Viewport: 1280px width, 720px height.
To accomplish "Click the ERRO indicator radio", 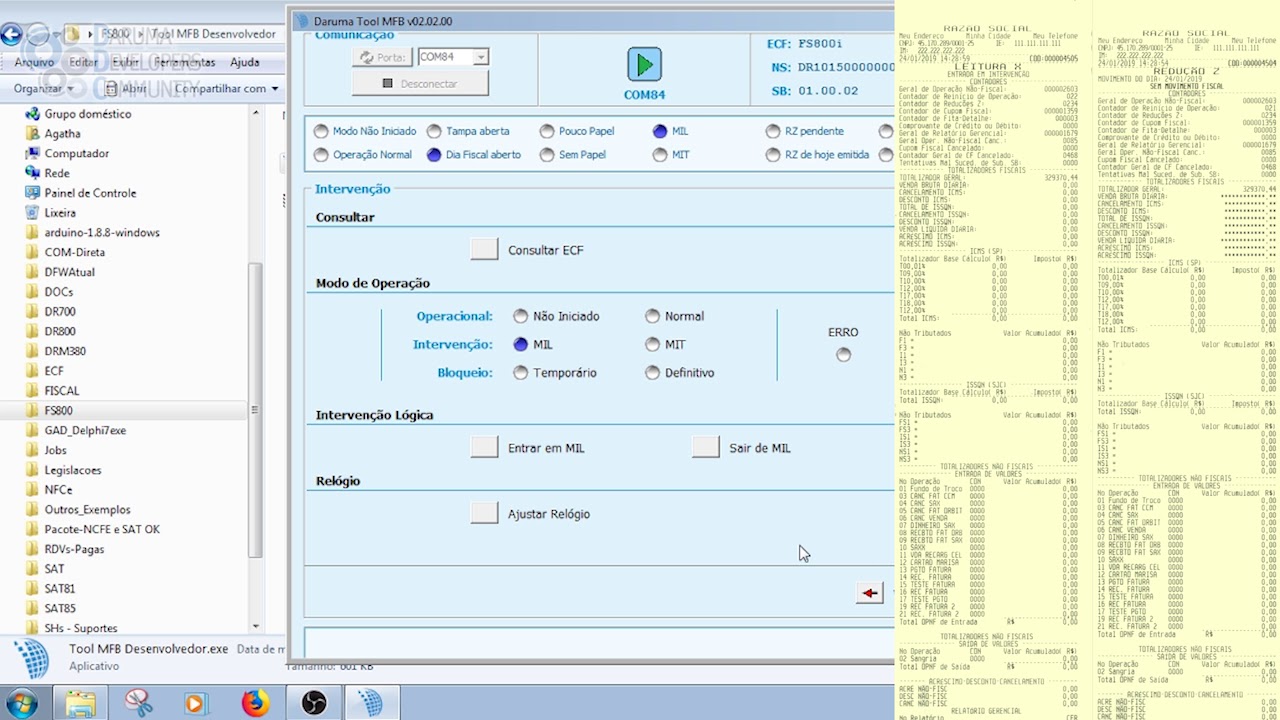I will click(844, 354).
